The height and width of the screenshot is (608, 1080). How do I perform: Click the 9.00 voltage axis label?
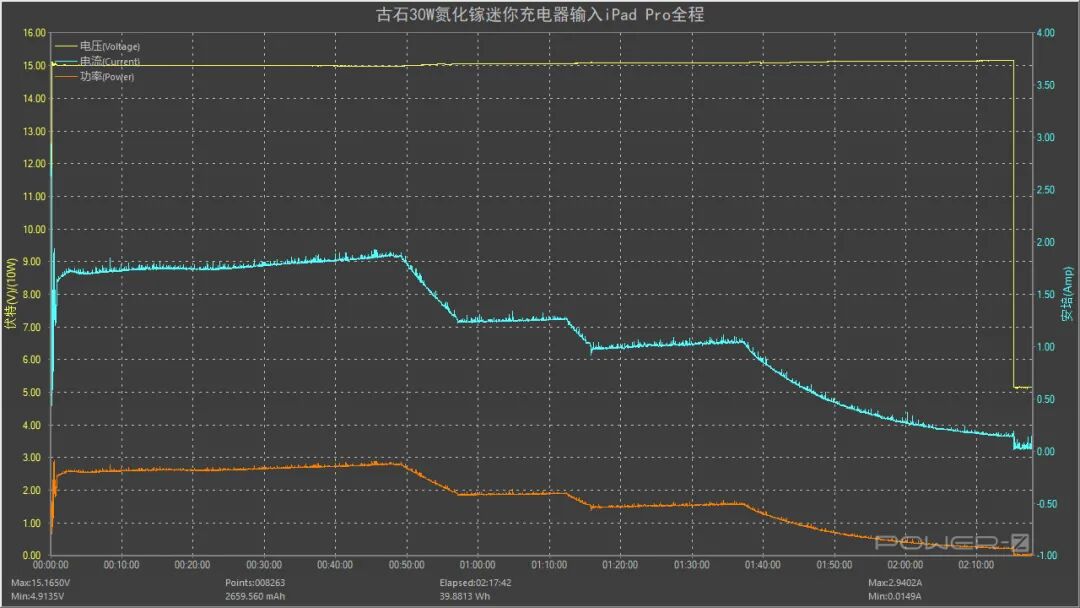(x=32, y=262)
